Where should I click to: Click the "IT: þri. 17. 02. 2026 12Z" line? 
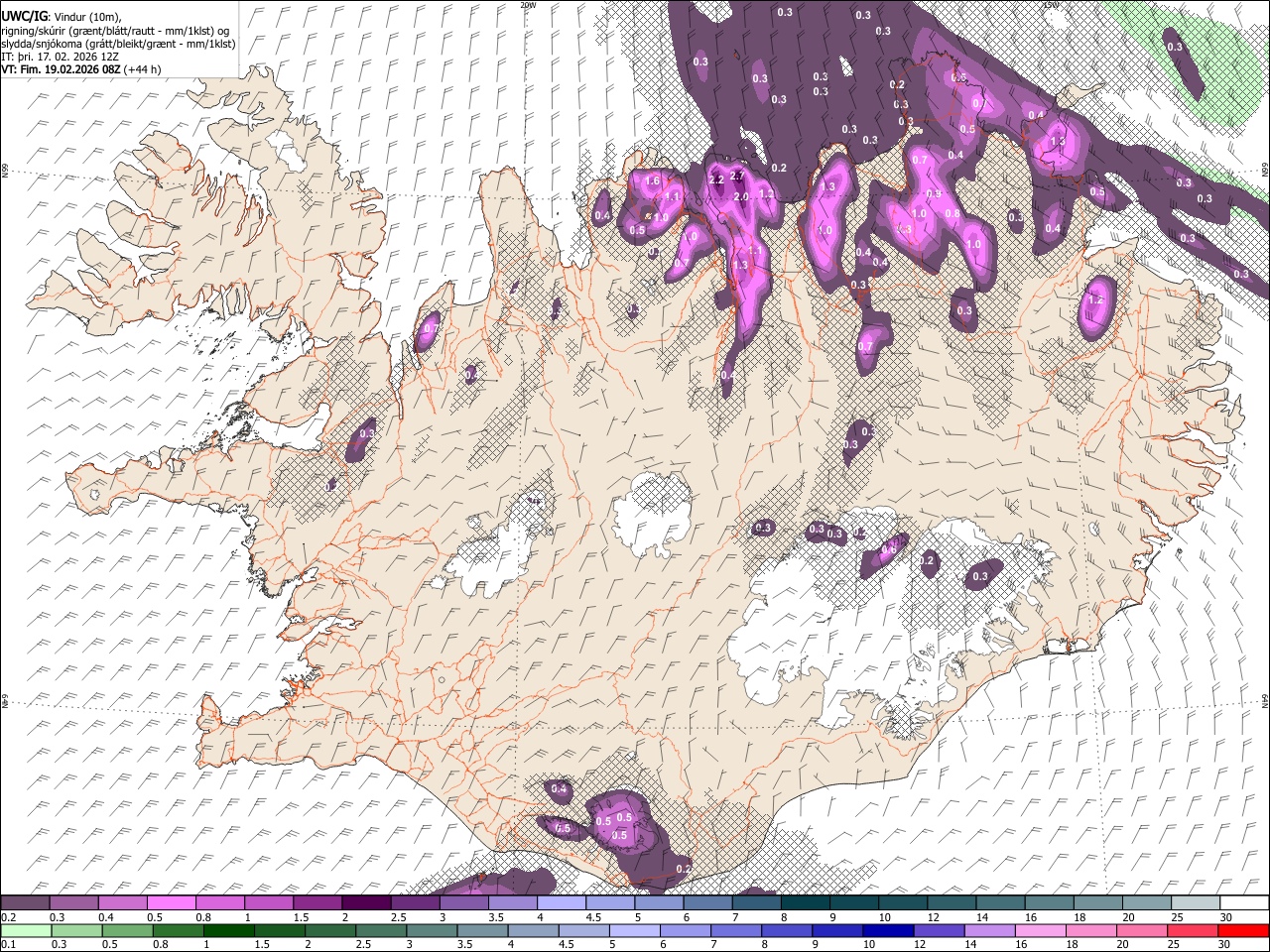62,57
